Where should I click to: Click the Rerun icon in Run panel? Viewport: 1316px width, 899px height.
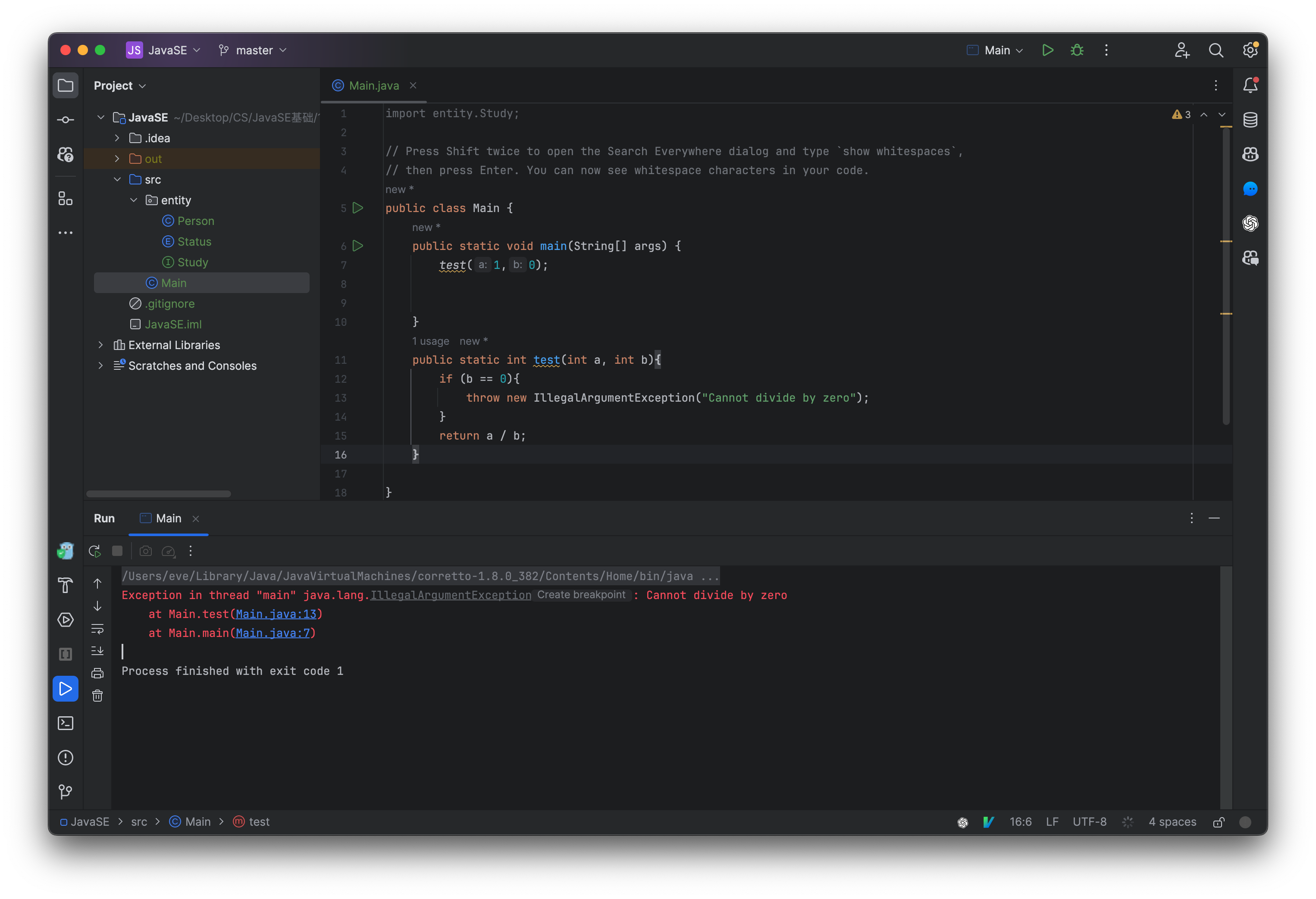coord(94,551)
